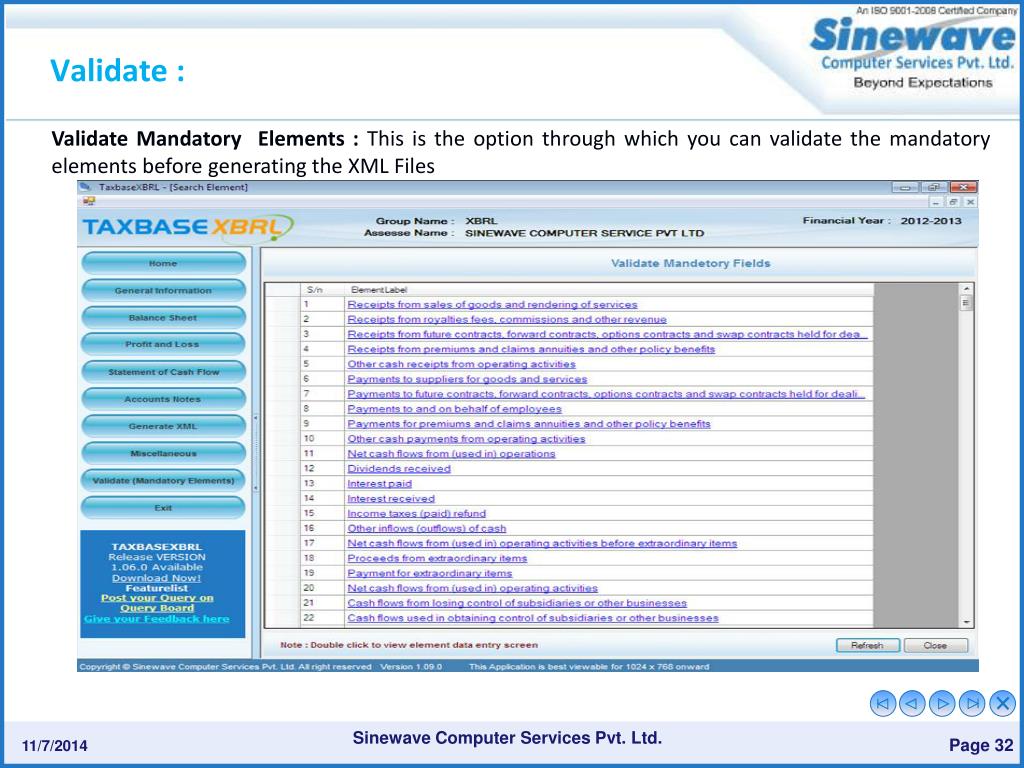Viewport: 1024px width, 768px height.
Task: Click previous slide arrow icon
Action: tap(912, 703)
